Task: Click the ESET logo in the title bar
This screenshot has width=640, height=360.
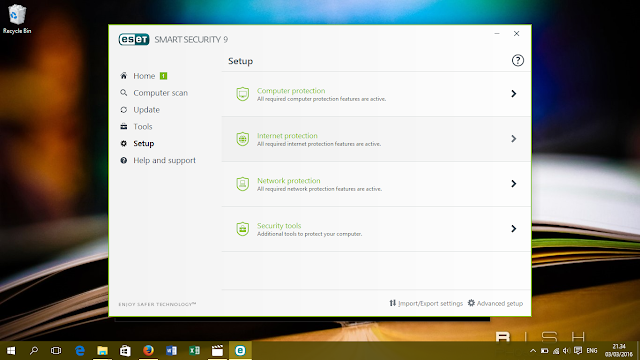Action: (134, 40)
